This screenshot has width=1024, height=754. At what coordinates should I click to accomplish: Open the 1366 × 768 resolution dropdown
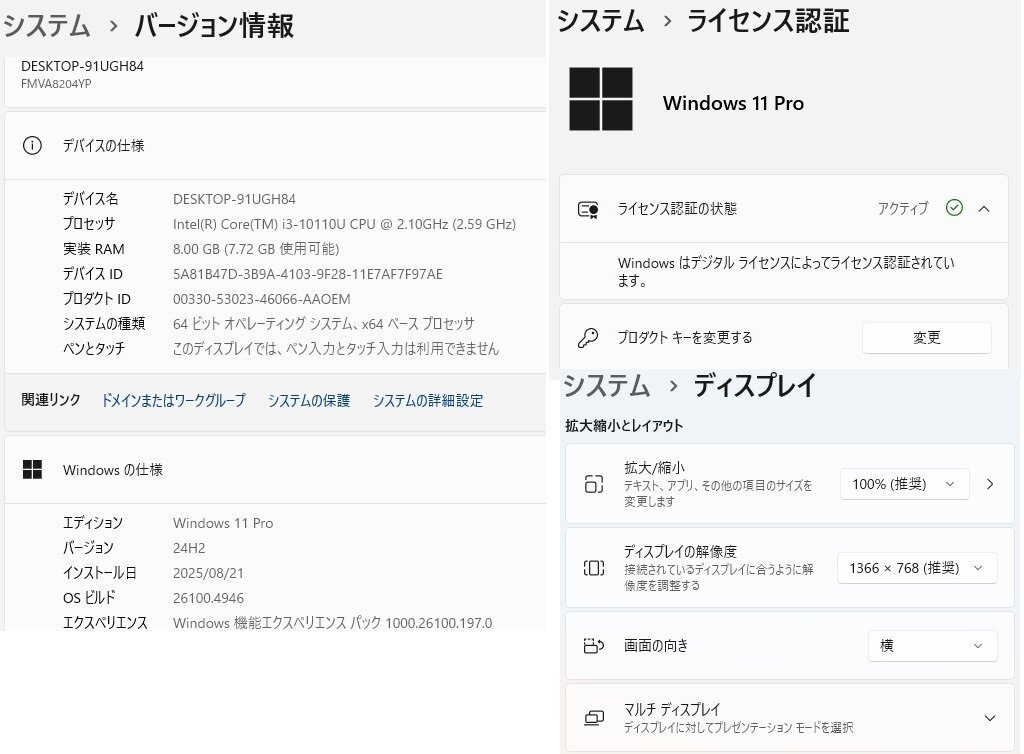(916, 568)
